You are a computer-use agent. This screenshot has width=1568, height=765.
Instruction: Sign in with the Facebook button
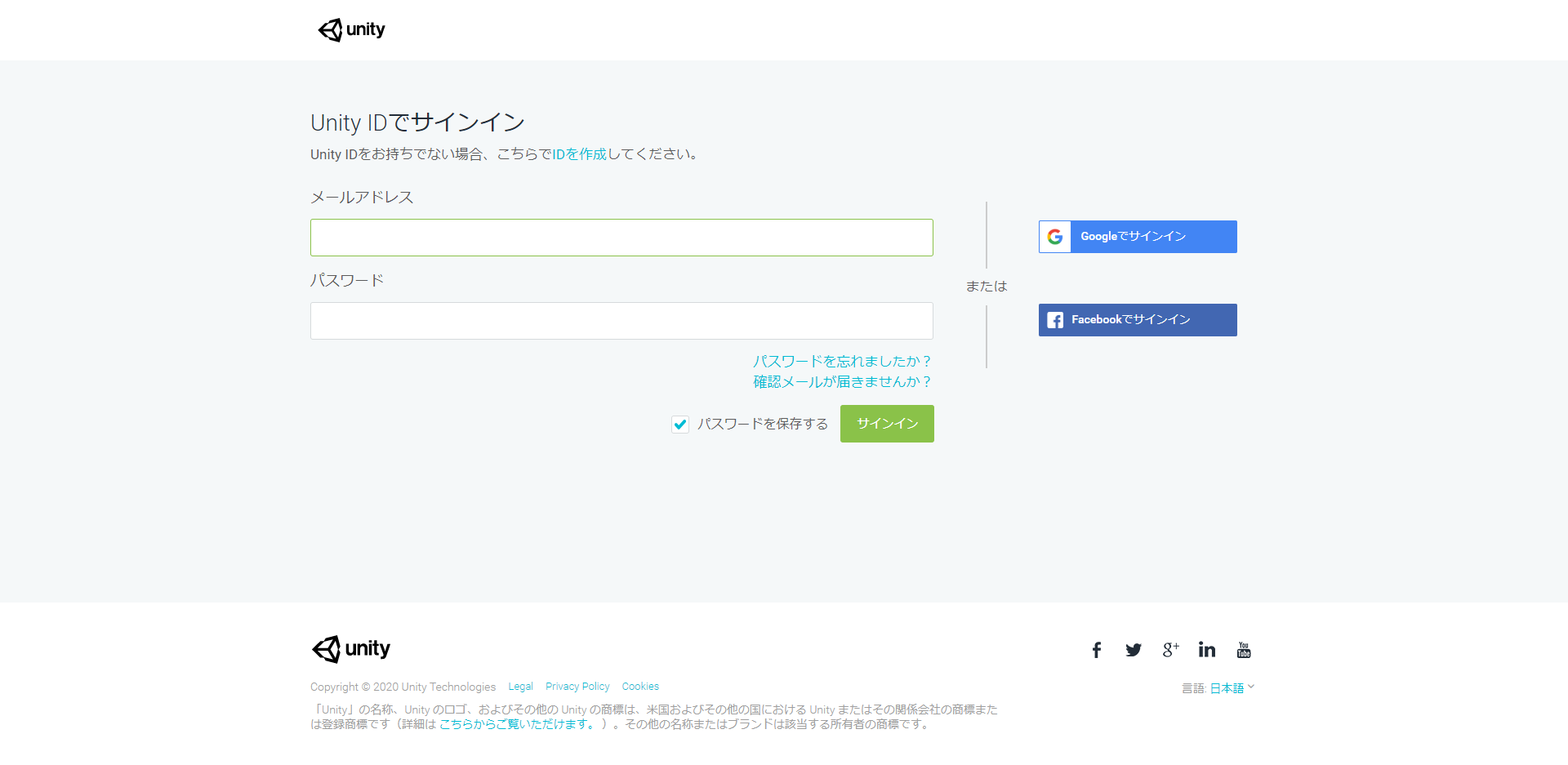[x=1137, y=320]
